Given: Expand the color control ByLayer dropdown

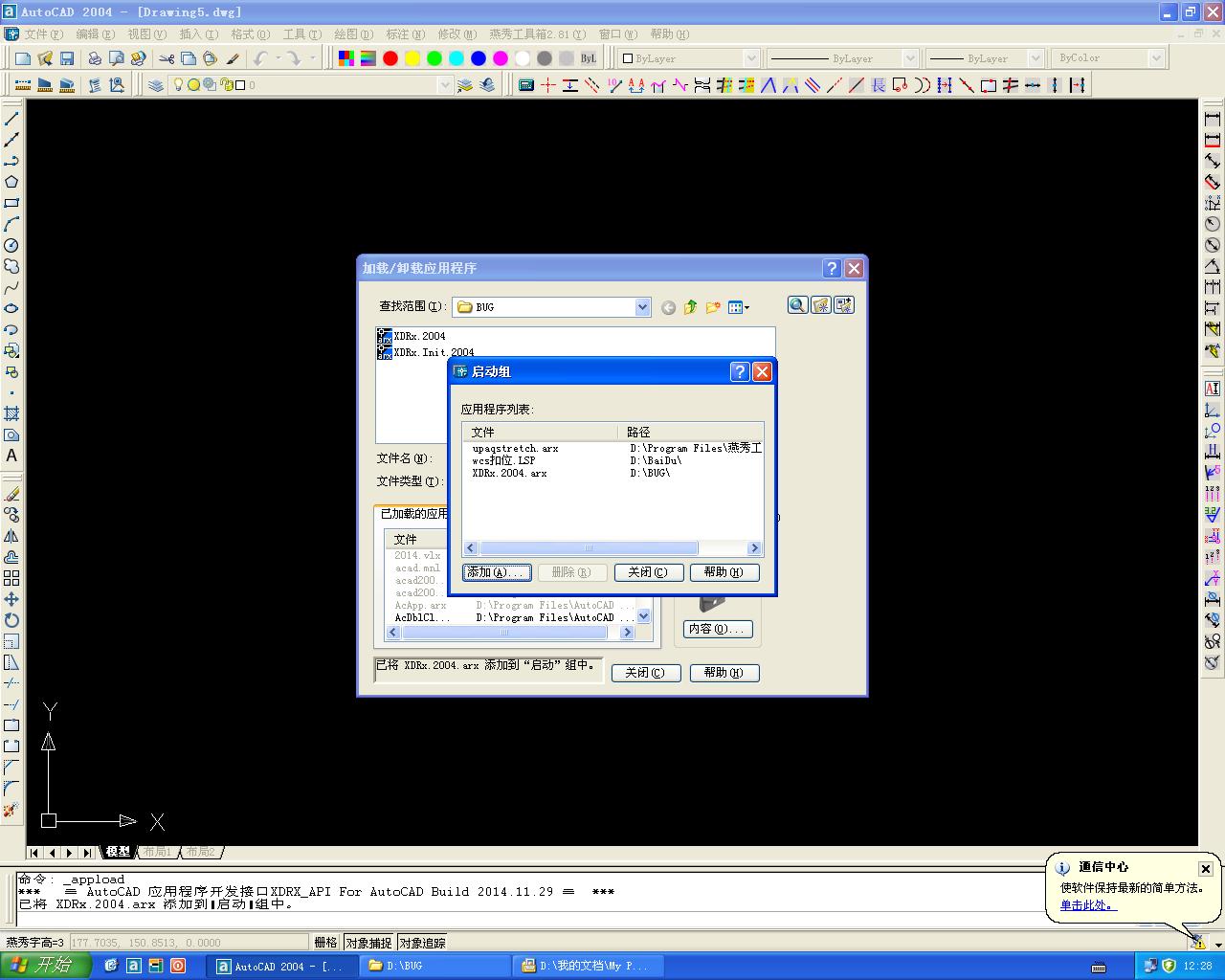Looking at the screenshot, I should click(x=751, y=58).
